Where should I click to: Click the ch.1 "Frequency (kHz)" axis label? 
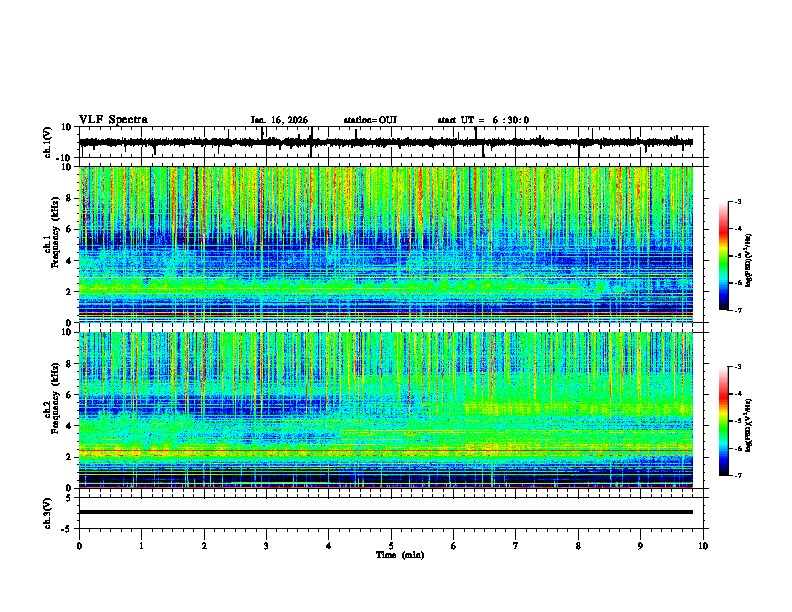pos(55,232)
